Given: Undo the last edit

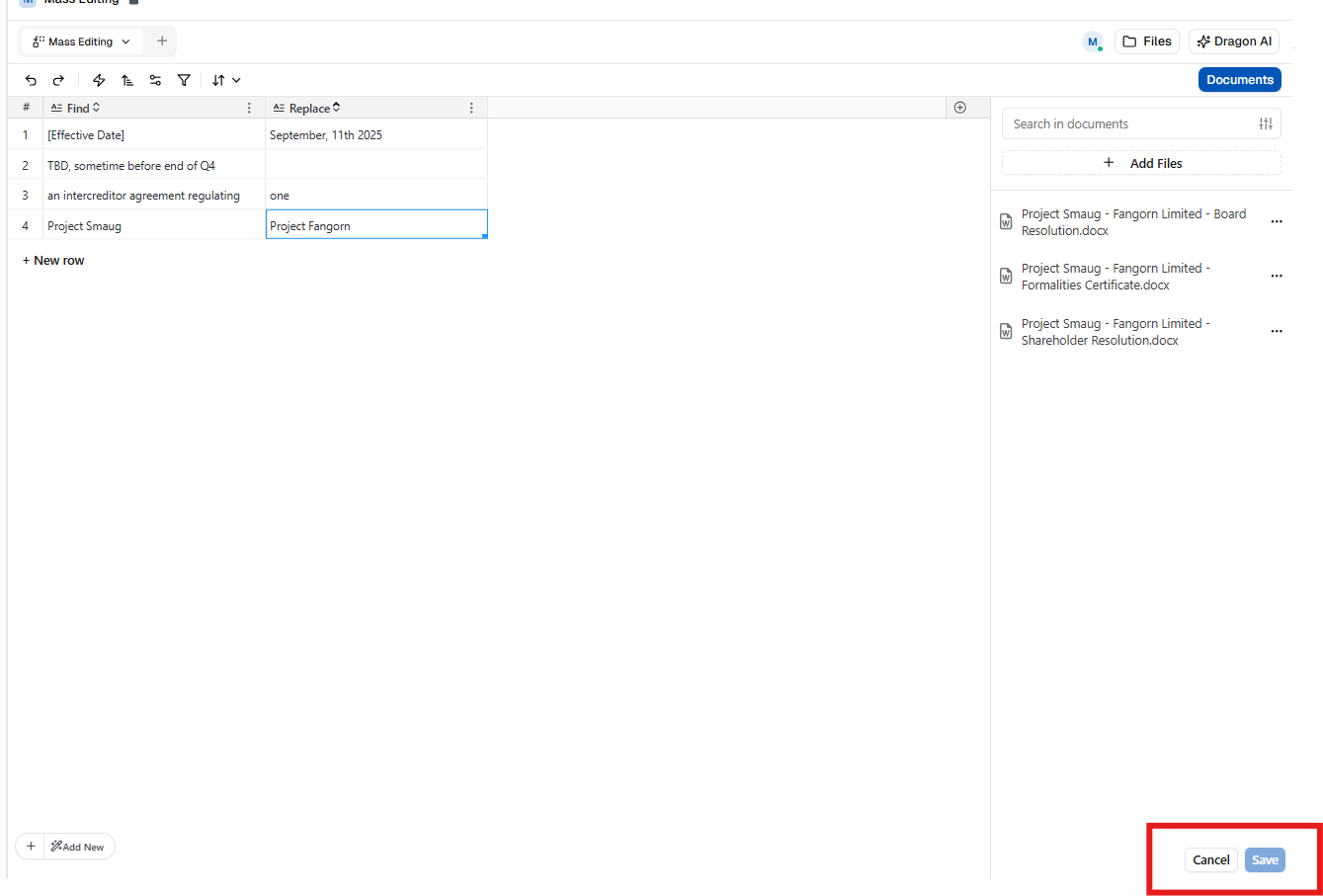Looking at the screenshot, I should pyautogui.click(x=32, y=80).
